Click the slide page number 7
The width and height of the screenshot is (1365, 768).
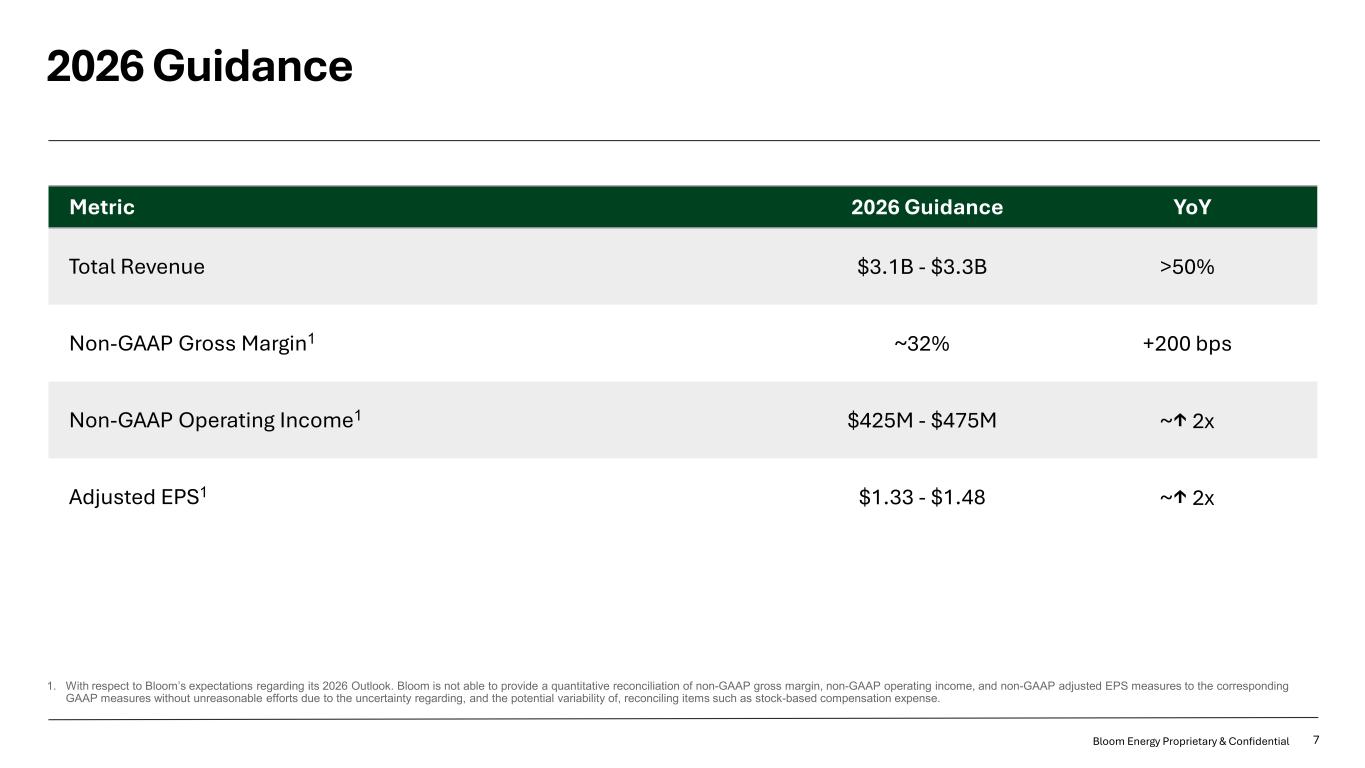[1316, 740]
